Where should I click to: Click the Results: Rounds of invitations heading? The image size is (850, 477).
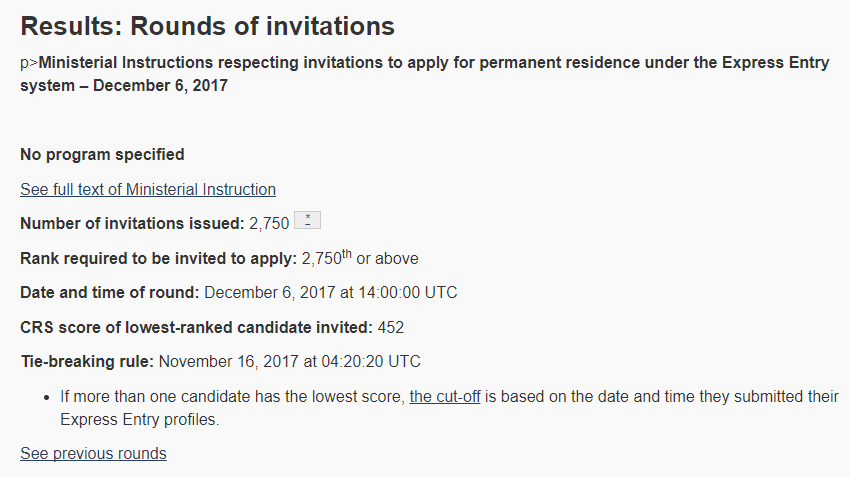pyautogui.click(x=208, y=26)
